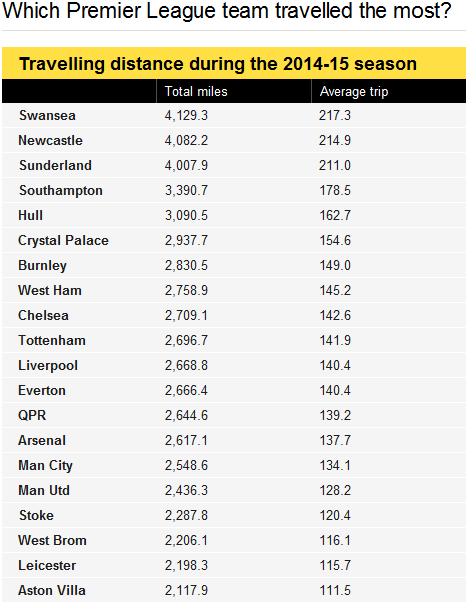Viewport: 473px width, 607px height.
Task: Click Crystal Palace in the table
Action: point(63,240)
